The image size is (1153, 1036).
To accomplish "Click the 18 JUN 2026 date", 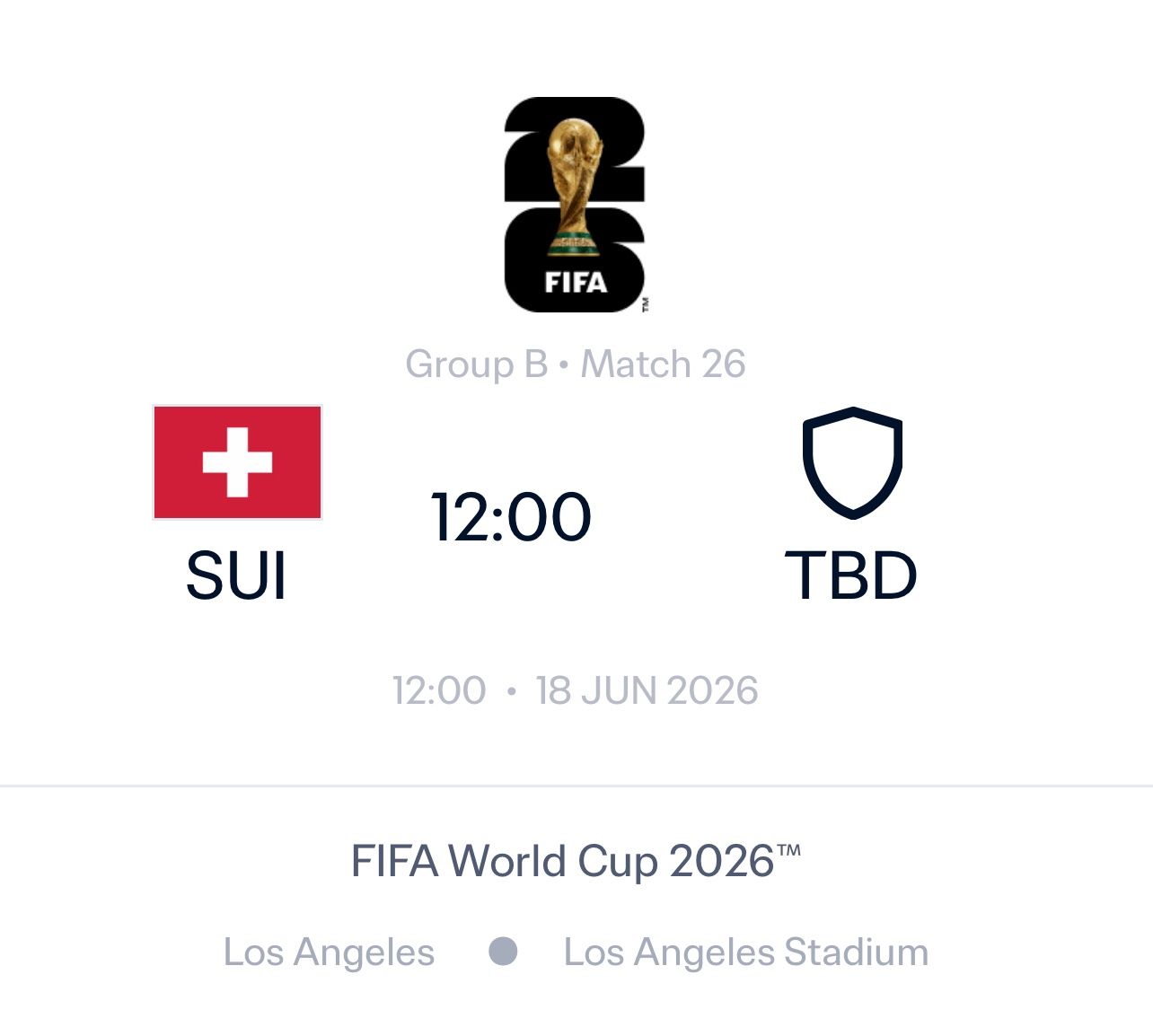I will click(647, 691).
